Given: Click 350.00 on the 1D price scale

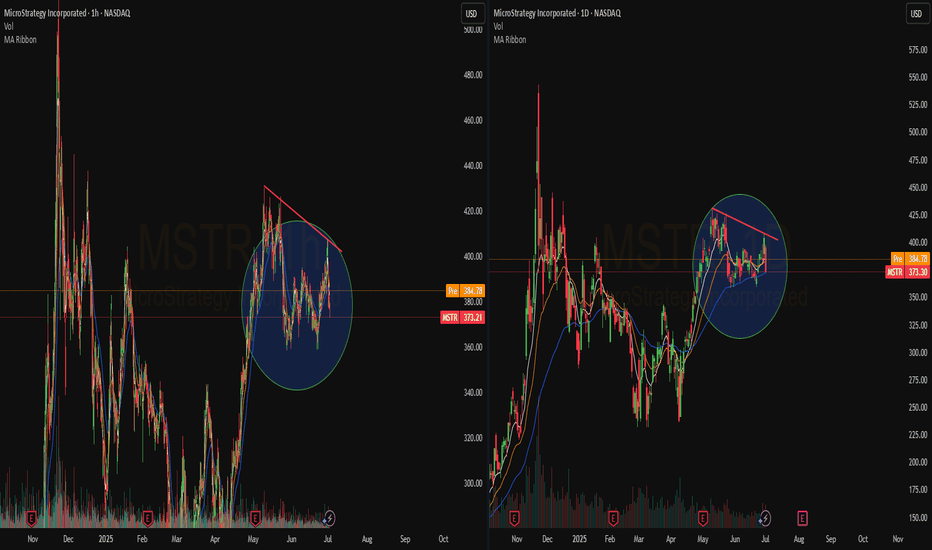Looking at the screenshot, I should 918,297.
